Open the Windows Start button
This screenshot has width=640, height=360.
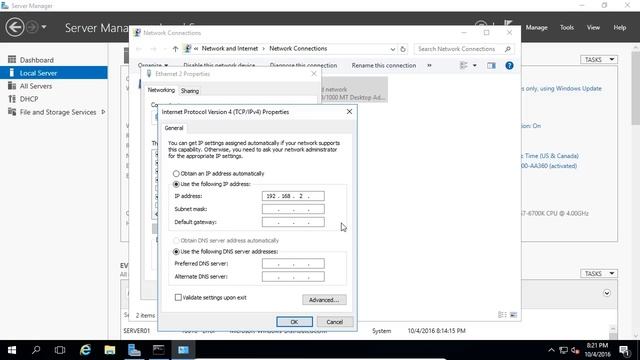click(12, 350)
